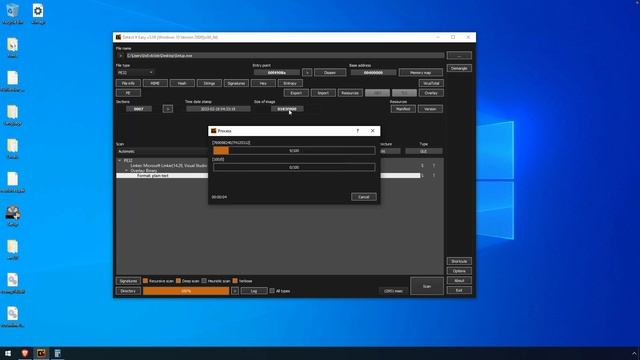Image resolution: width=640 pixels, height=360 pixels.
Task: Open the Options dialog
Action: point(459,271)
